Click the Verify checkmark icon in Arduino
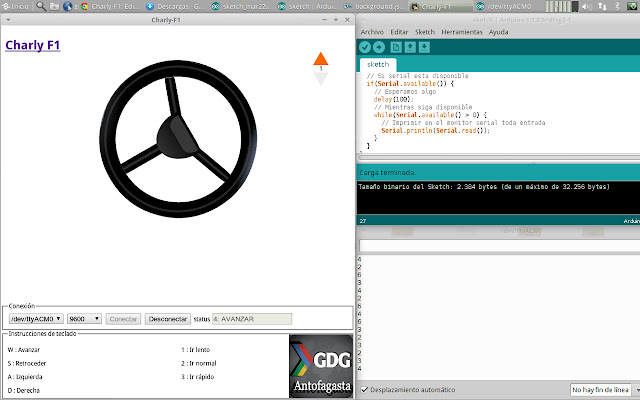Image resolution: width=640 pixels, height=400 pixels. click(x=364, y=47)
